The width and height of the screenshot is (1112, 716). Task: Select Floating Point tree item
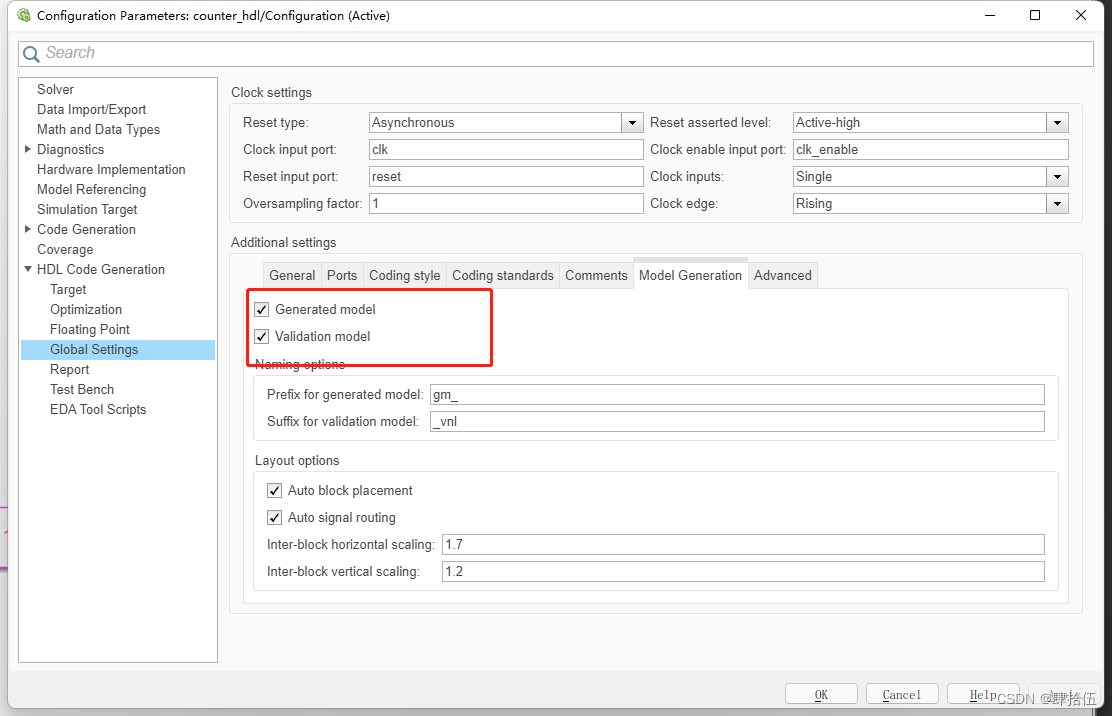[90, 329]
